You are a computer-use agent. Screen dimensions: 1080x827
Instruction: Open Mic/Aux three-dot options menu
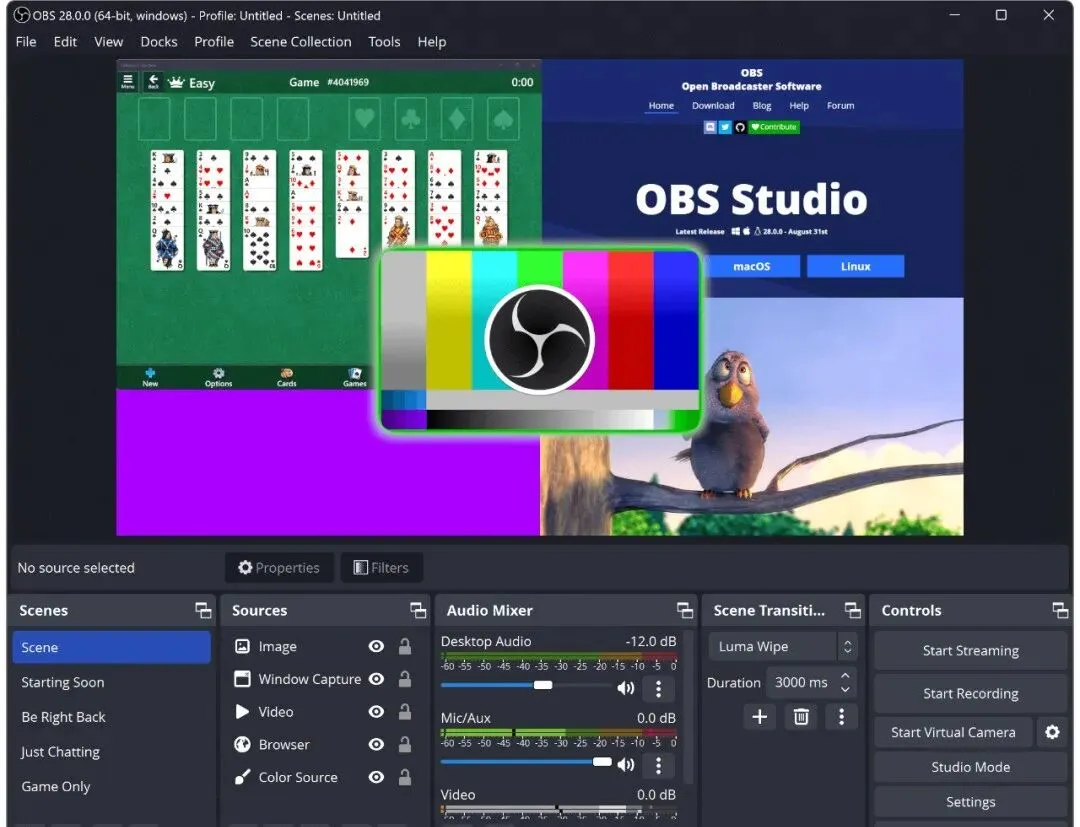(658, 765)
